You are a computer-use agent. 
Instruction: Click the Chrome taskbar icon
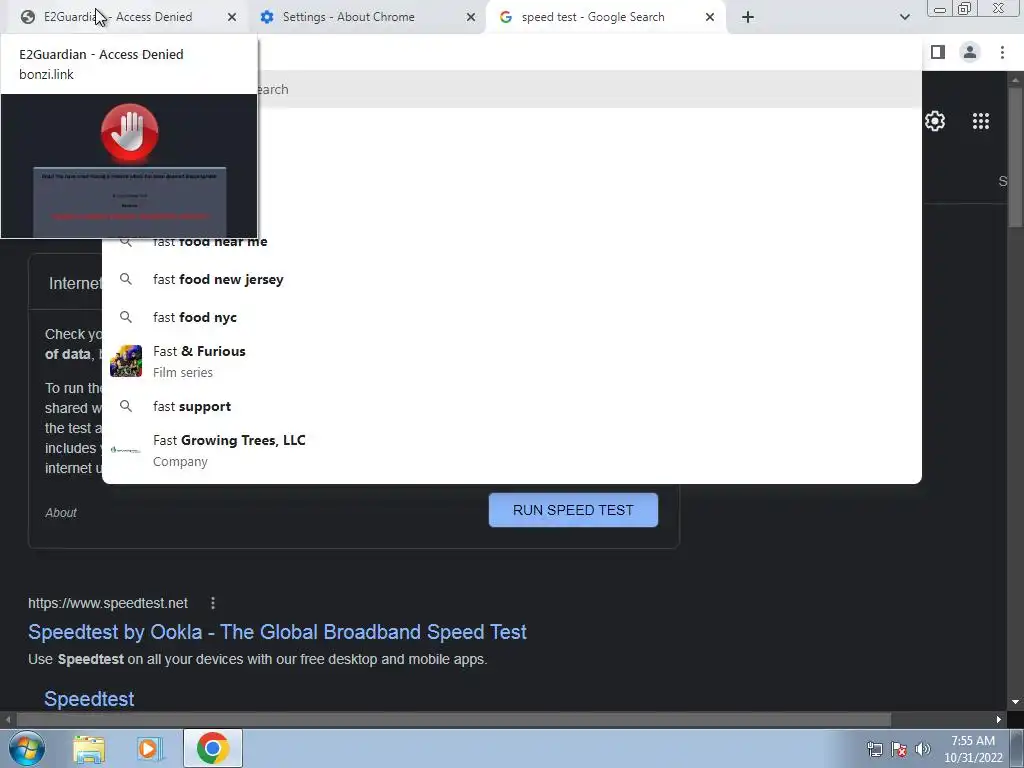coord(212,748)
